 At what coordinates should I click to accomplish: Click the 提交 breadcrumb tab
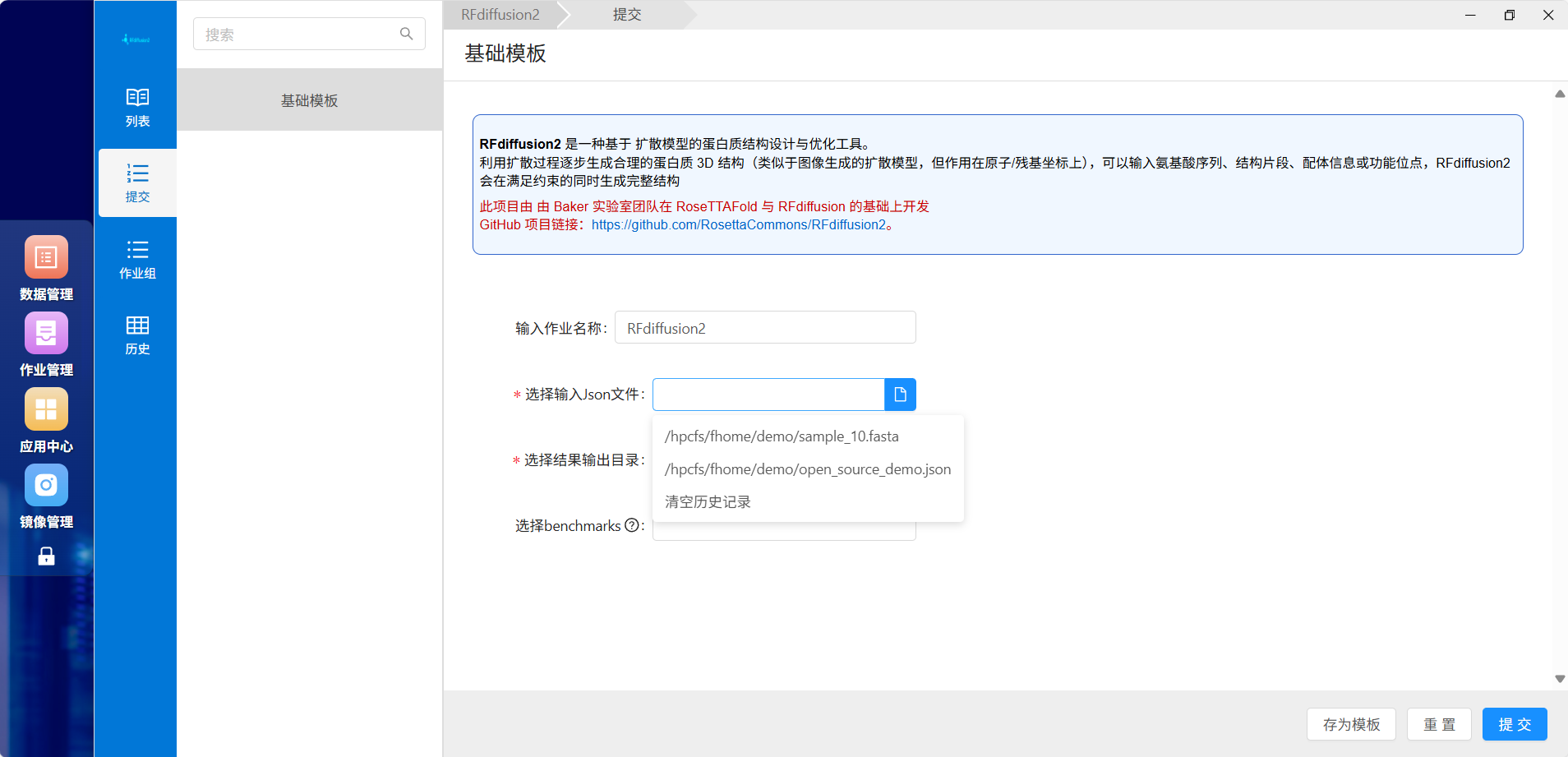[x=627, y=15]
